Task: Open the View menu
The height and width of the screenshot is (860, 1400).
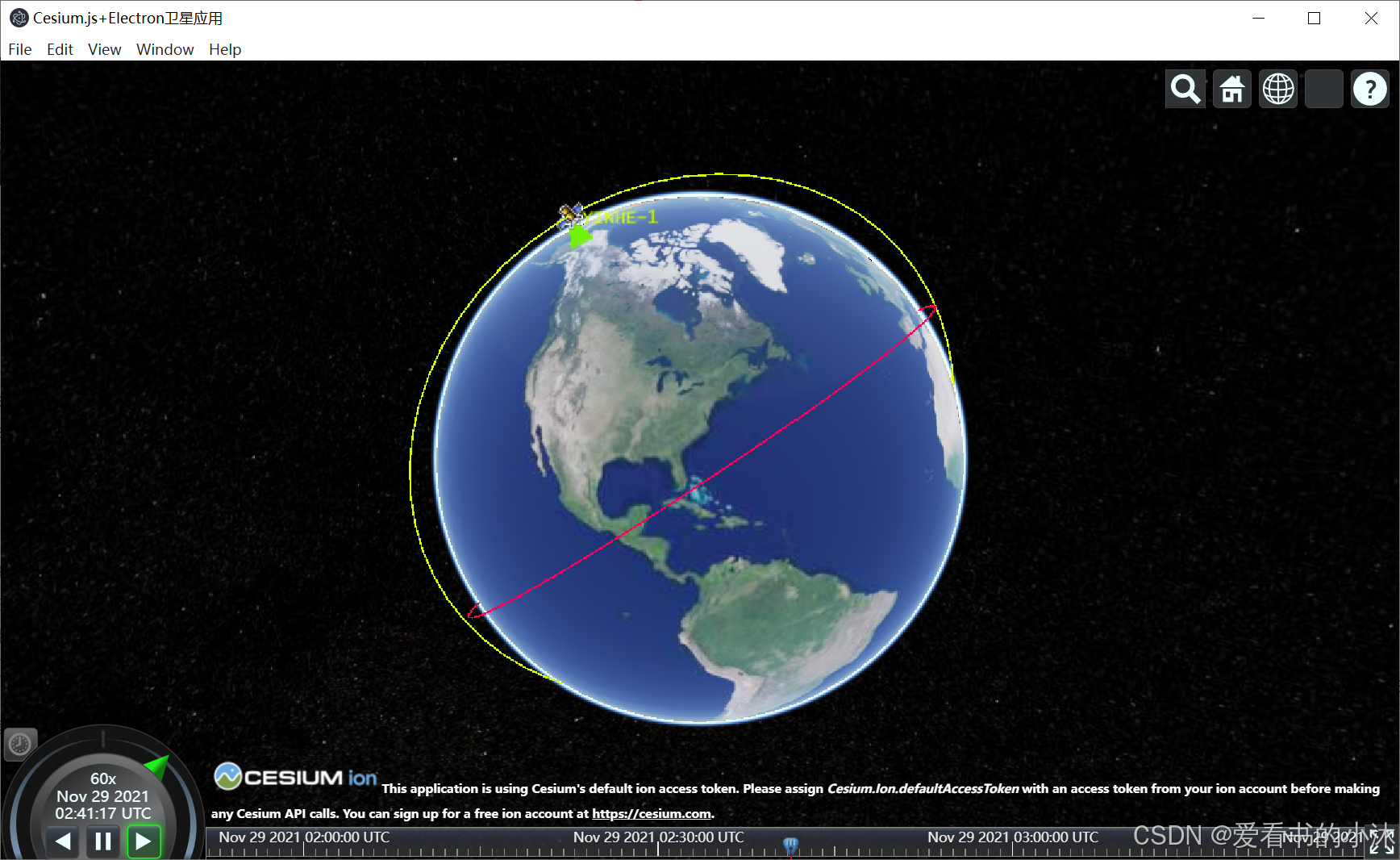Action: (x=105, y=49)
